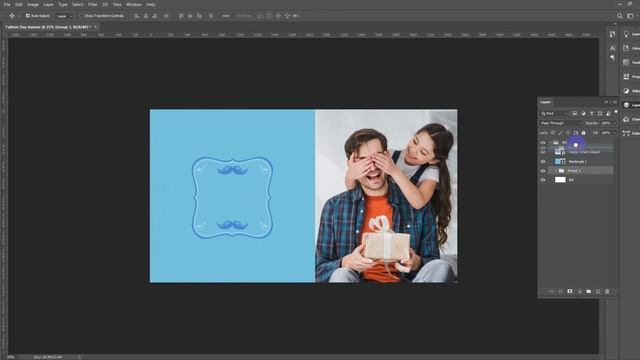Click the align left edges icon
The width and height of the screenshot is (640, 360).
tap(137, 16)
